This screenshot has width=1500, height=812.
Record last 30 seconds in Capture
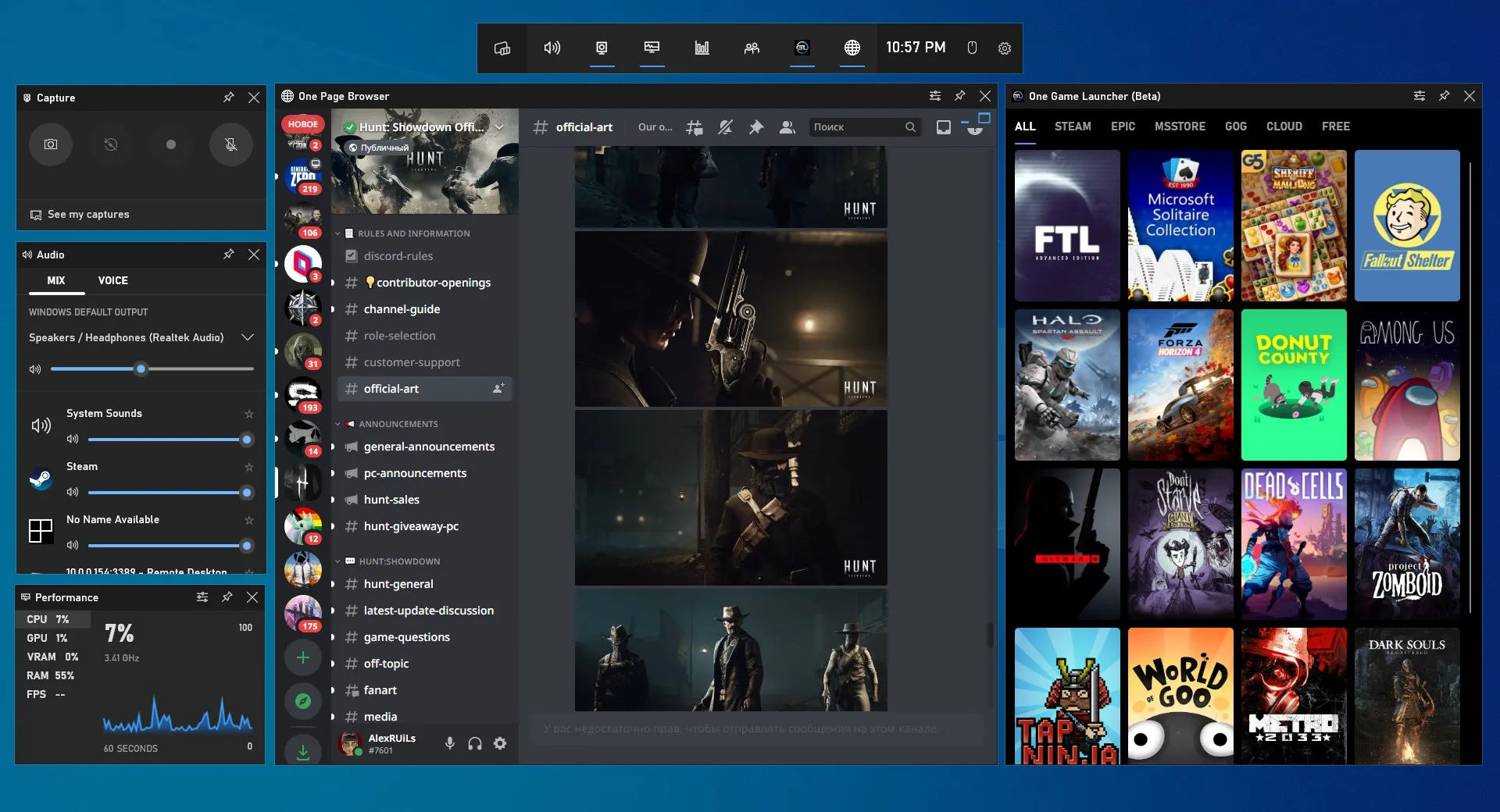coord(111,144)
